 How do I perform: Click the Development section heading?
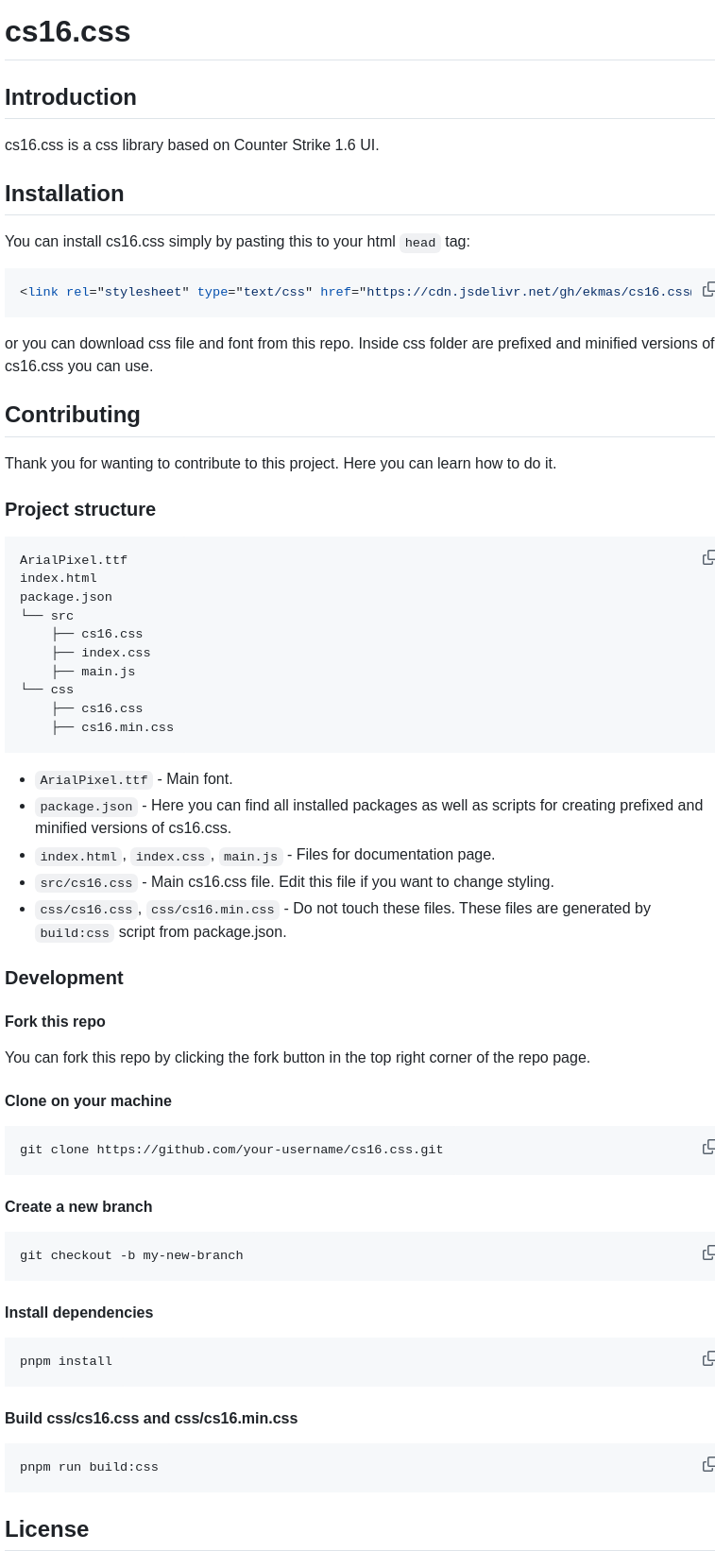tap(64, 978)
